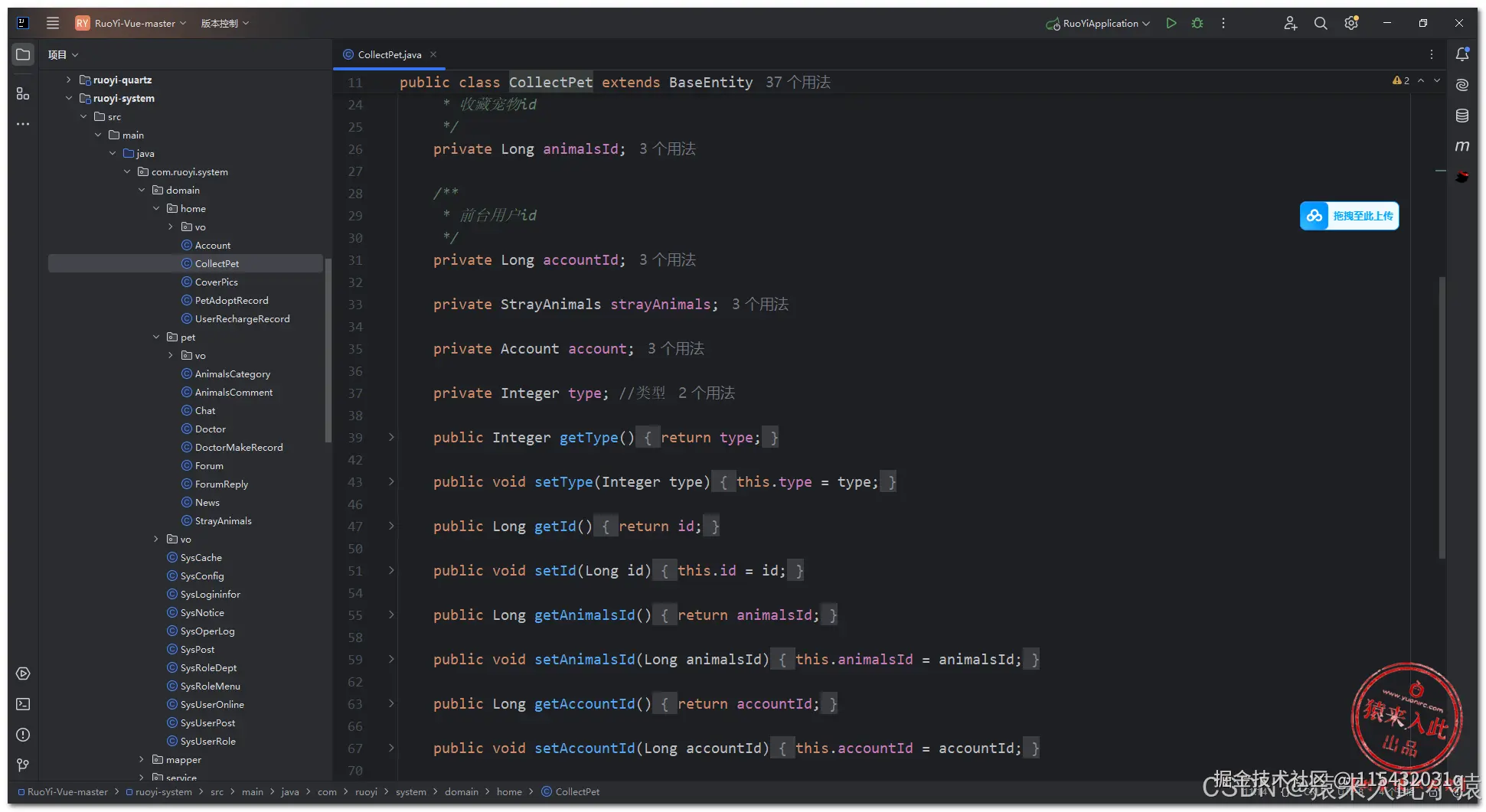Open the version control dropdown
Screen dimensions: 1486x812
225,23
